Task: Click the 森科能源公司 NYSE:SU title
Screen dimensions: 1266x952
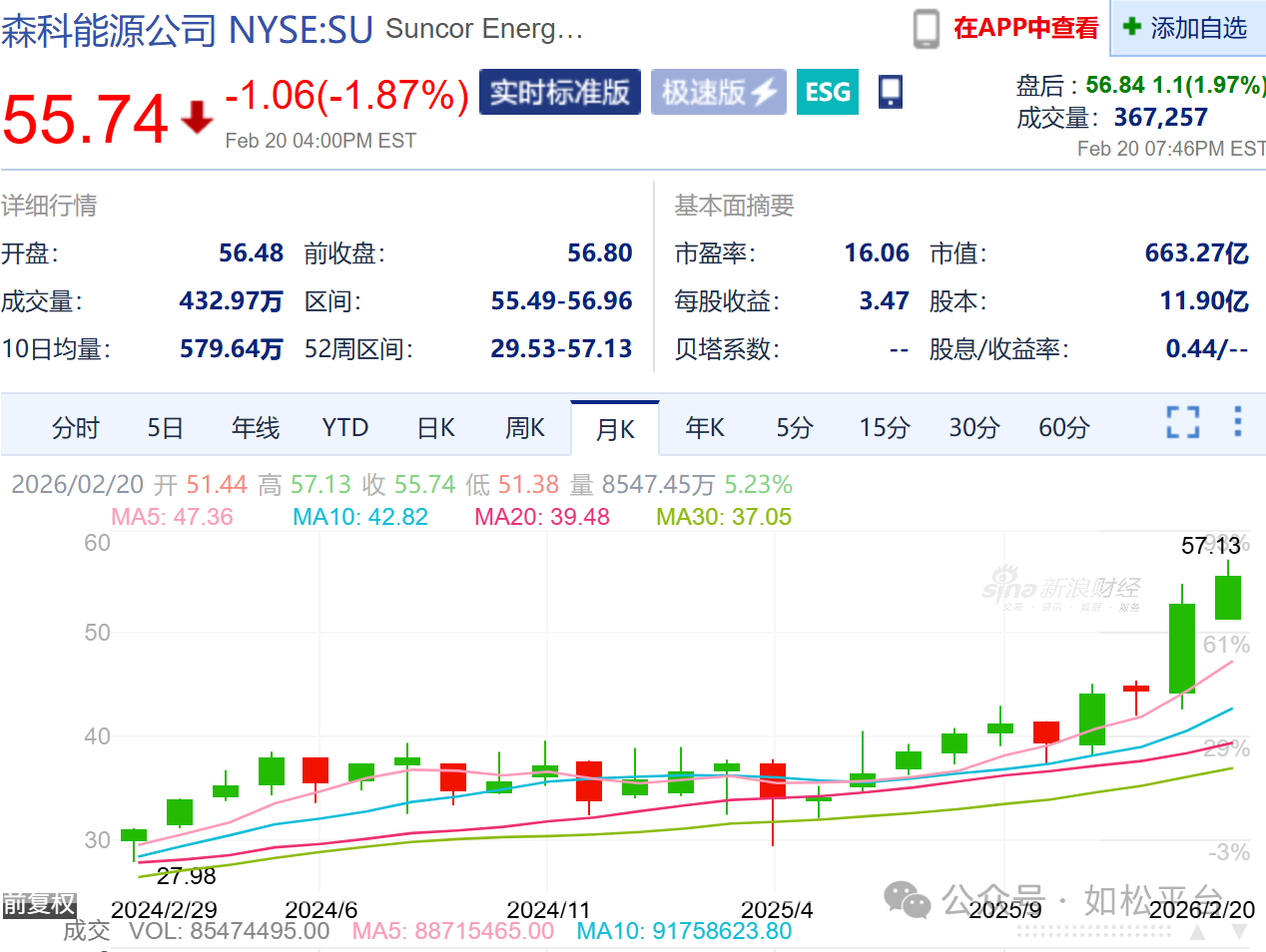Action: (187, 30)
